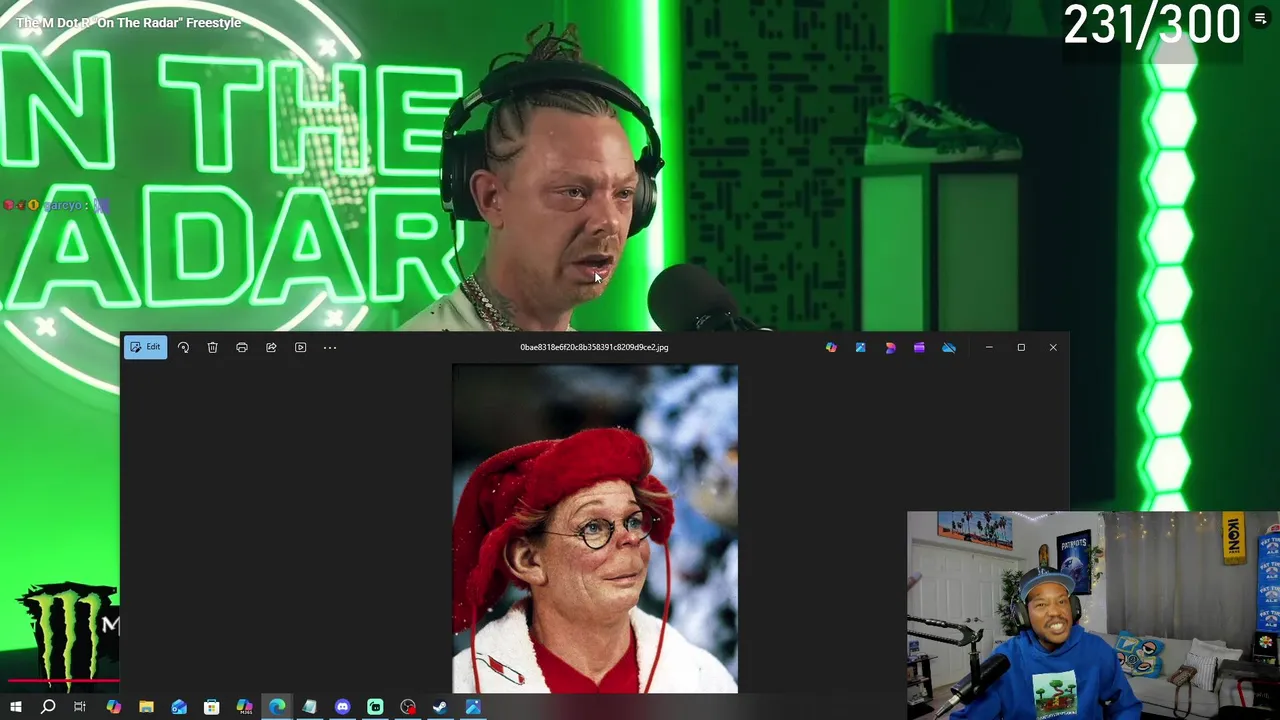Open the notepad-style app on the taskbar
Image resolution: width=1280 pixels, height=720 pixels.
(309, 707)
